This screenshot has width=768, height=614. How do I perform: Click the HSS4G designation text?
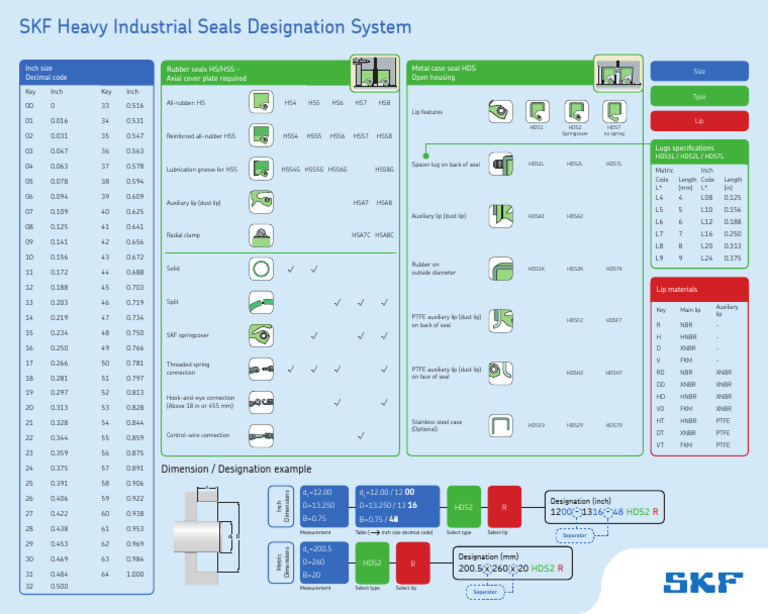290,169
